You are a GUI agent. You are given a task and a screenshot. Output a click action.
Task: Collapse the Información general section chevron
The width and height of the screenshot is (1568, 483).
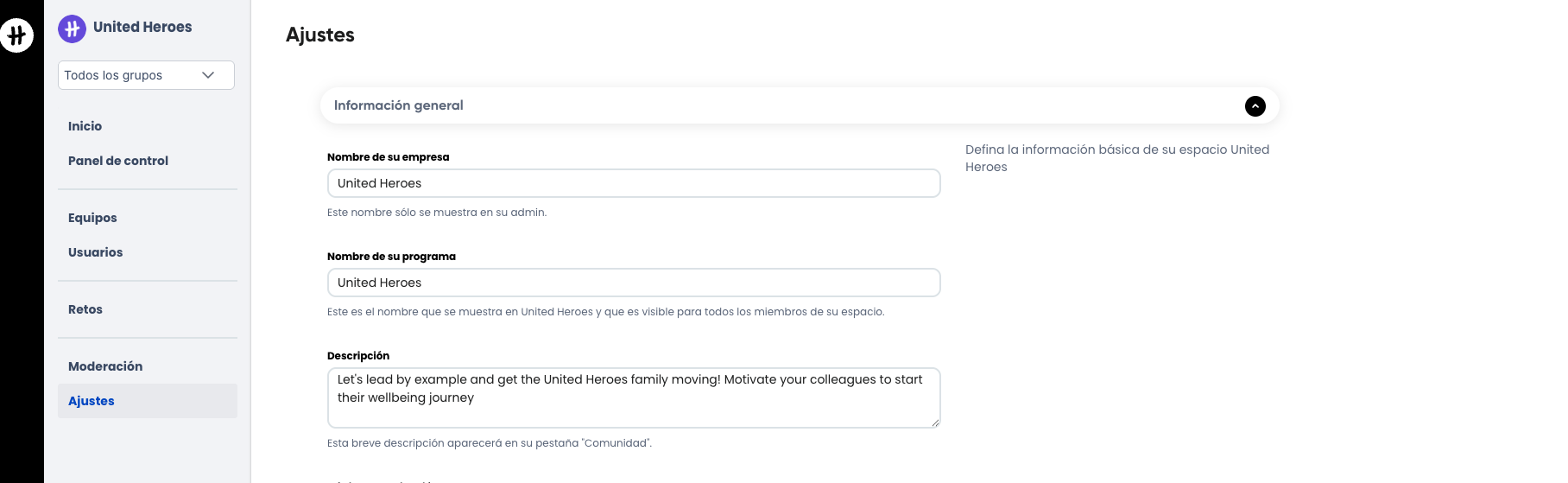1255,105
